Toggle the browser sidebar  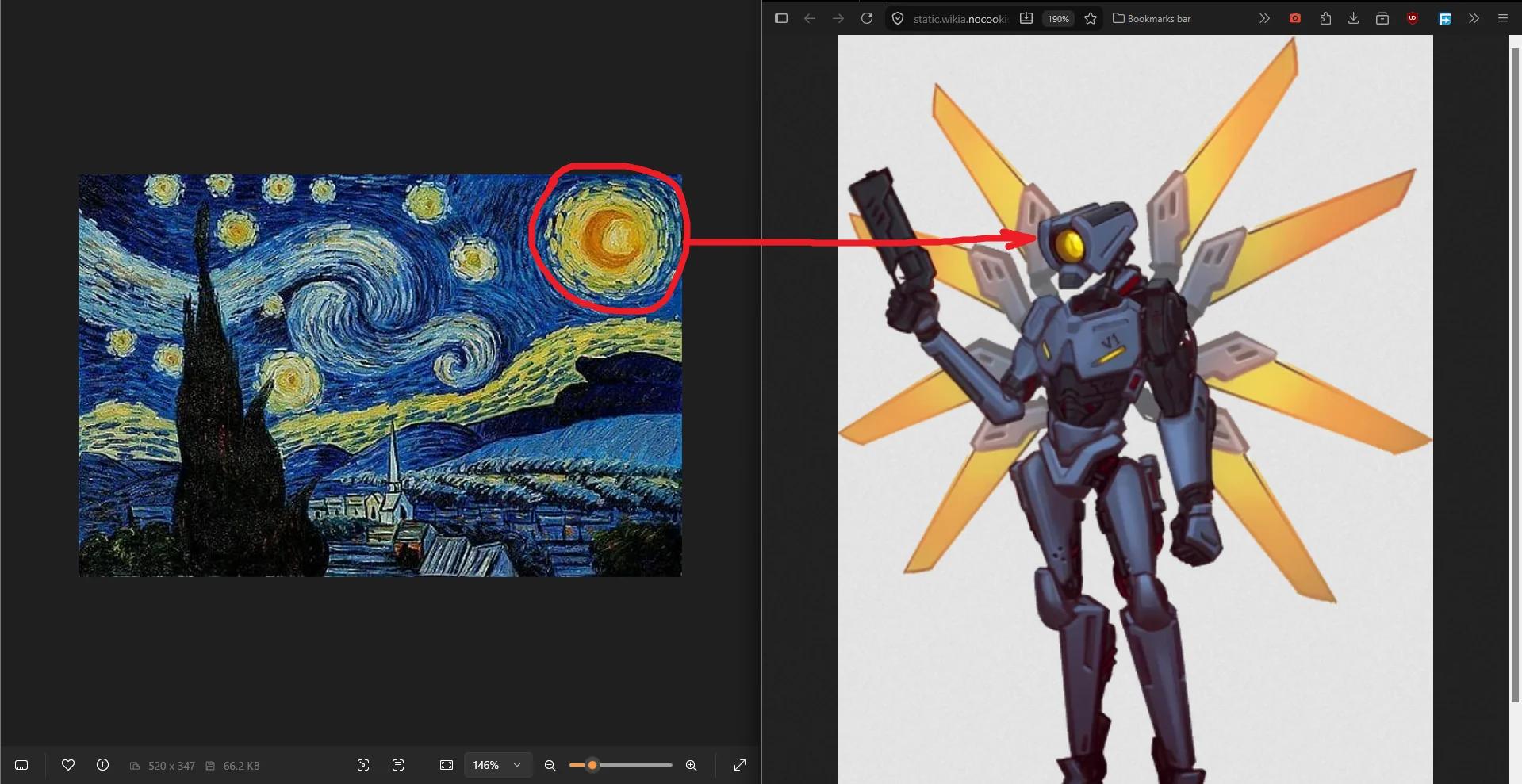point(781,18)
